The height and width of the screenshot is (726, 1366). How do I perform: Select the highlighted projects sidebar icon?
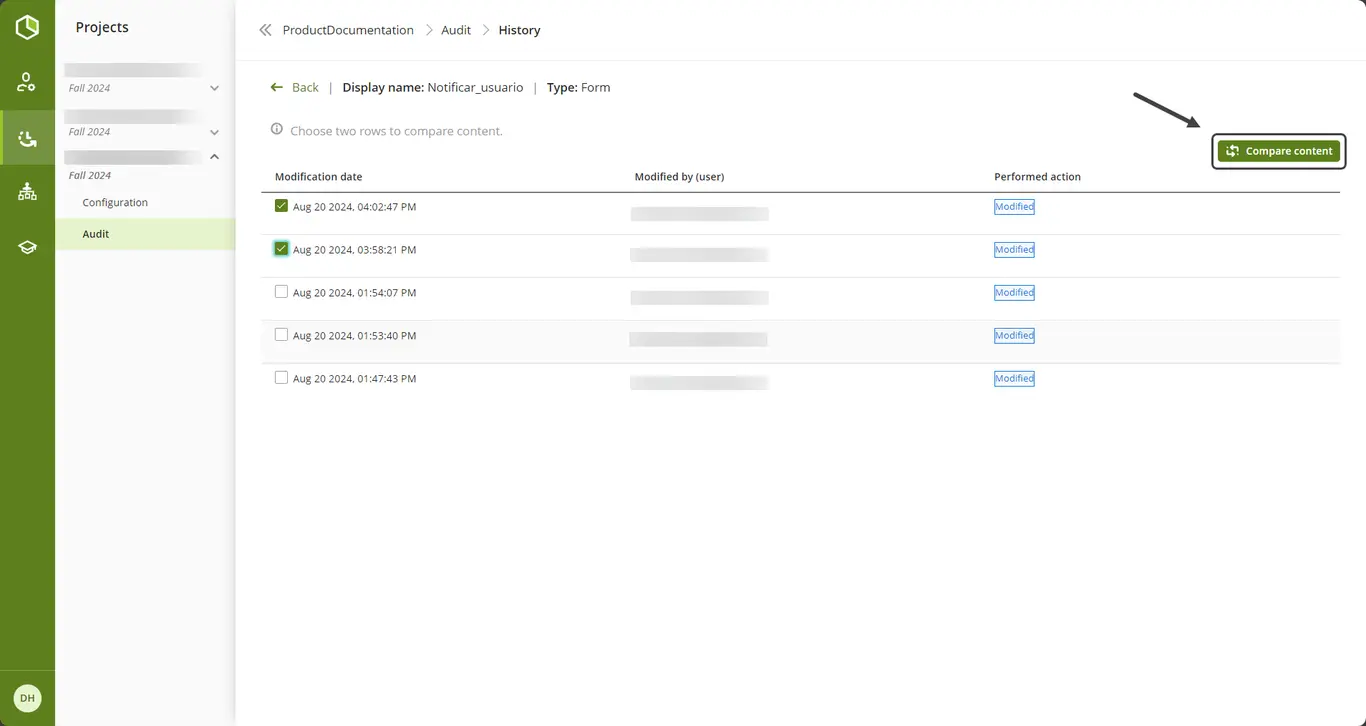[27, 138]
